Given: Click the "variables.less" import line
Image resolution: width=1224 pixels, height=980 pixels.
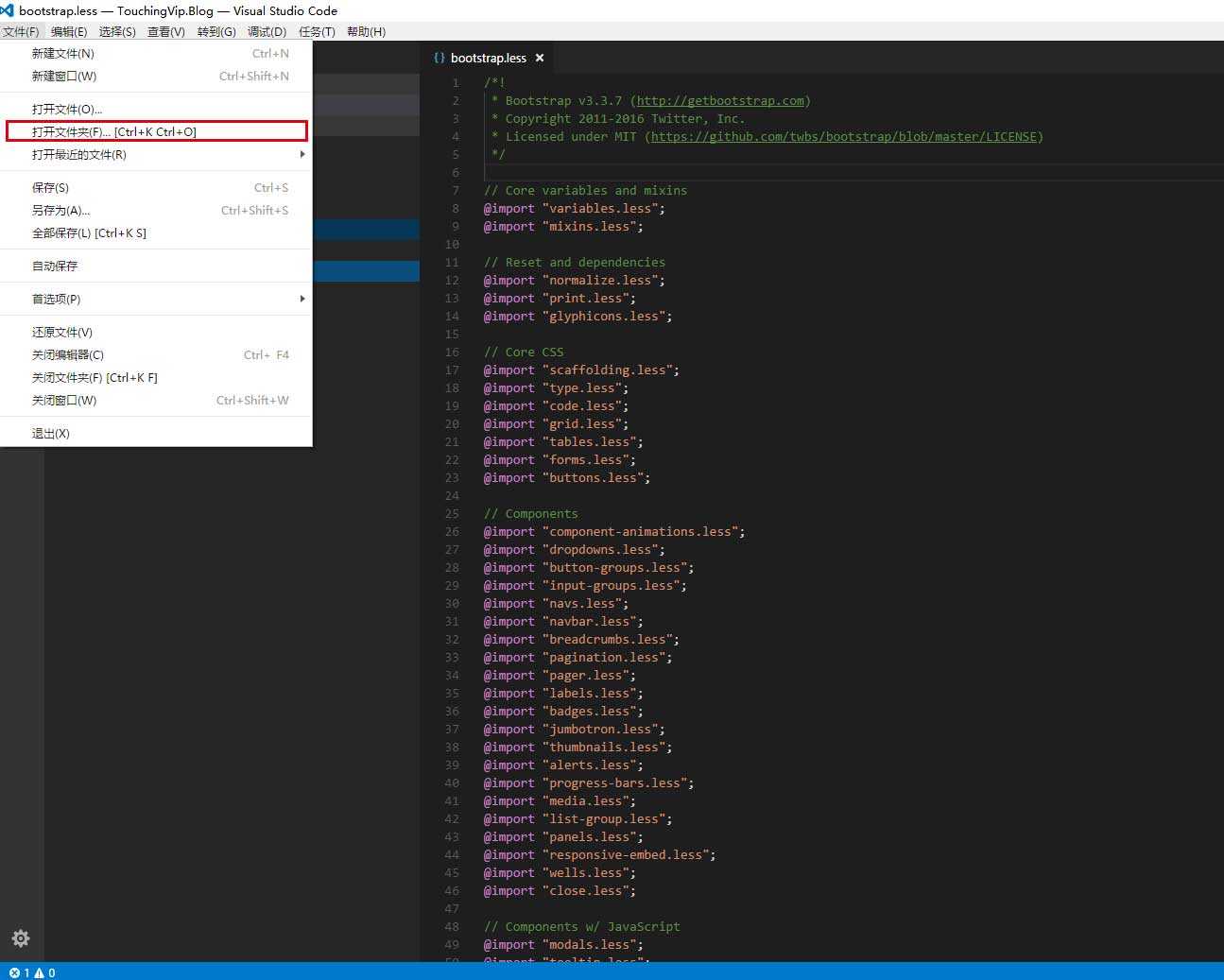Looking at the screenshot, I should (575, 209).
